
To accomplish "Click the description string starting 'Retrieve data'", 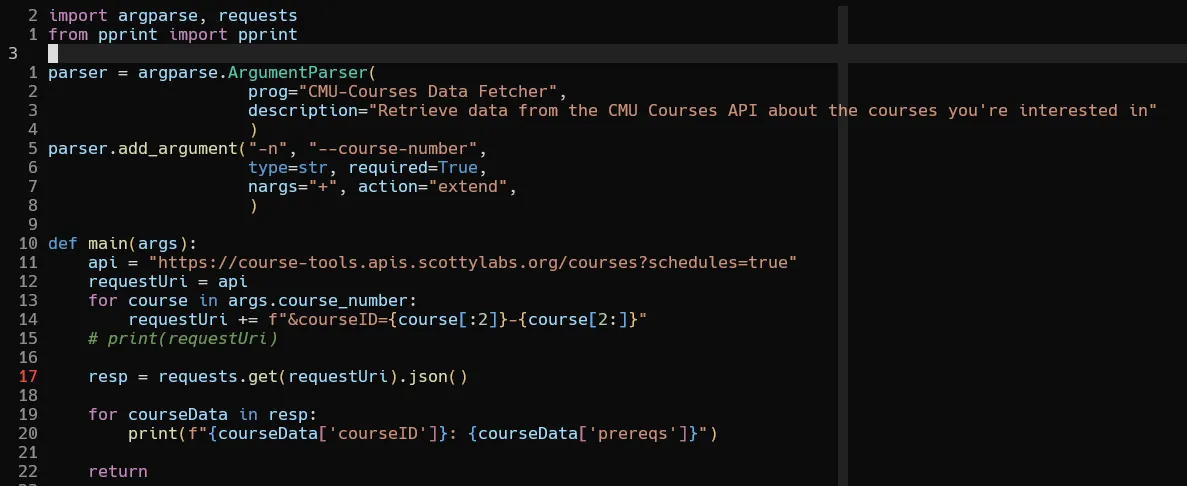I will tap(762, 111).
